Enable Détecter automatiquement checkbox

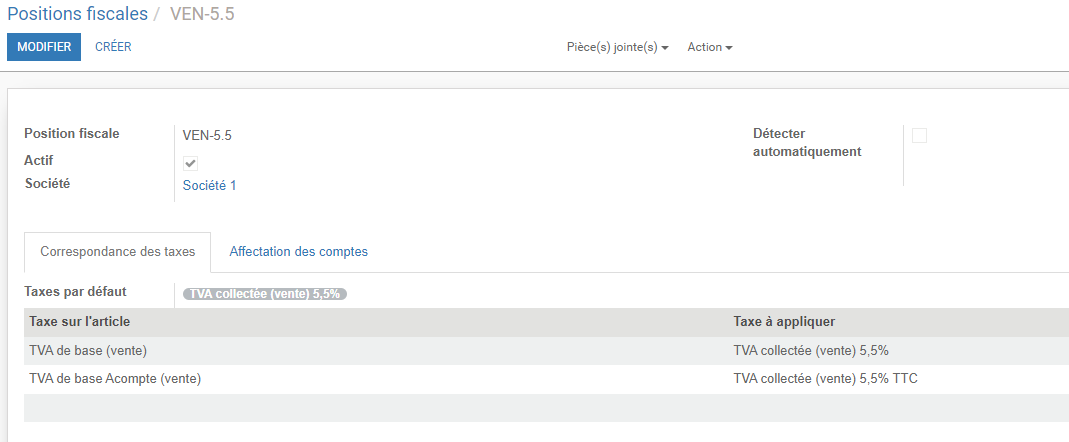(919, 136)
